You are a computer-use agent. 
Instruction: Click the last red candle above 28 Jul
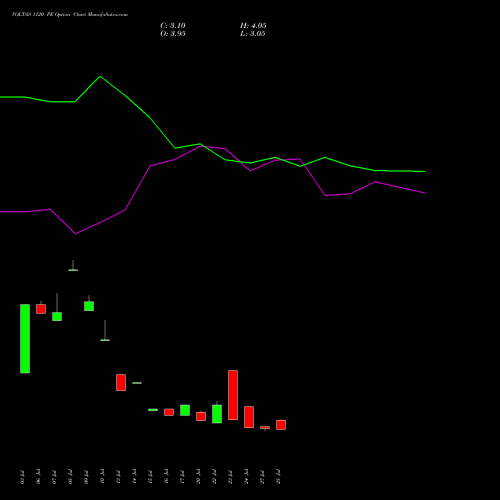(281, 425)
